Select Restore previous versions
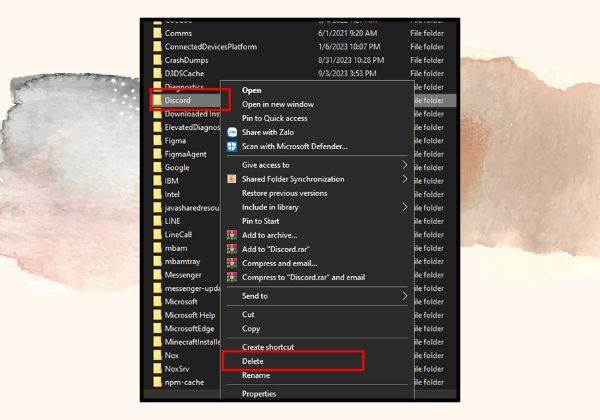600x420 pixels. (285, 193)
